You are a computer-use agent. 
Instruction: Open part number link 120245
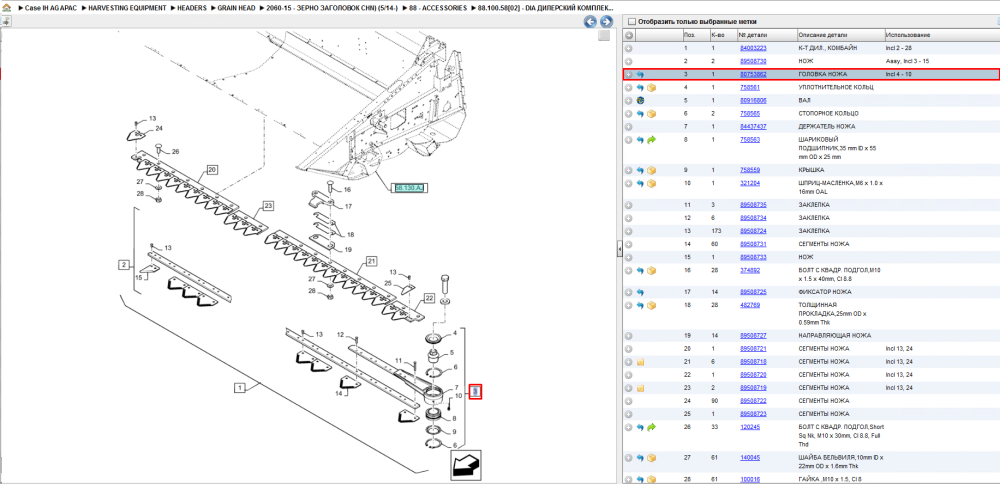(x=749, y=427)
